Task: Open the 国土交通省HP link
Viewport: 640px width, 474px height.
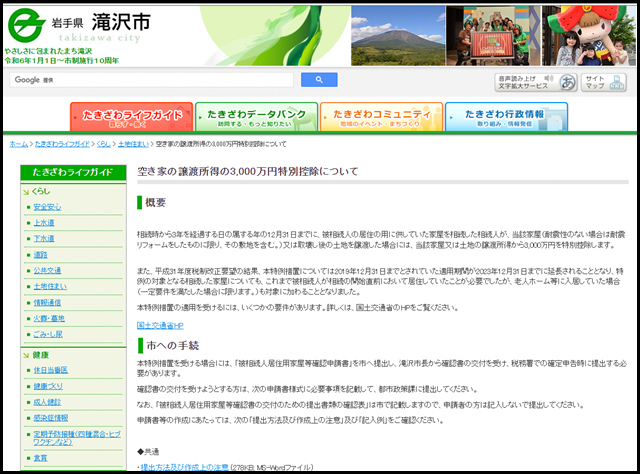Action: 160,325
